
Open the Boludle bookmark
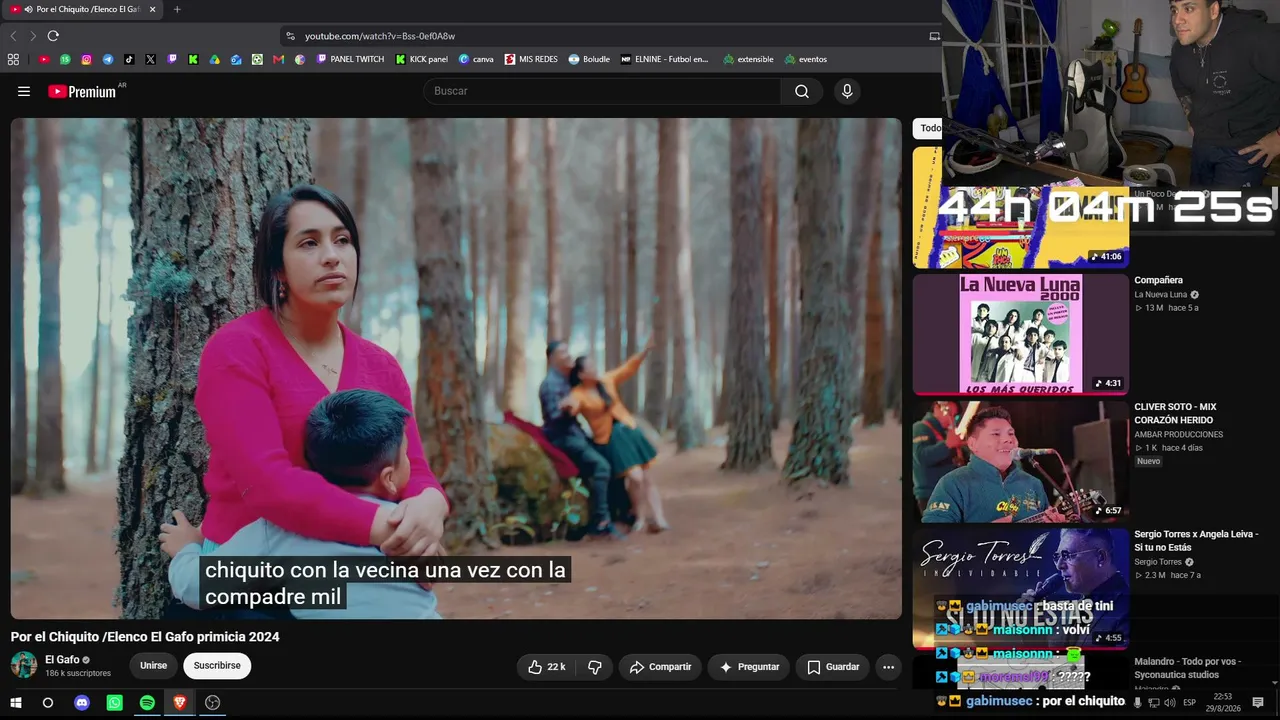tap(589, 59)
